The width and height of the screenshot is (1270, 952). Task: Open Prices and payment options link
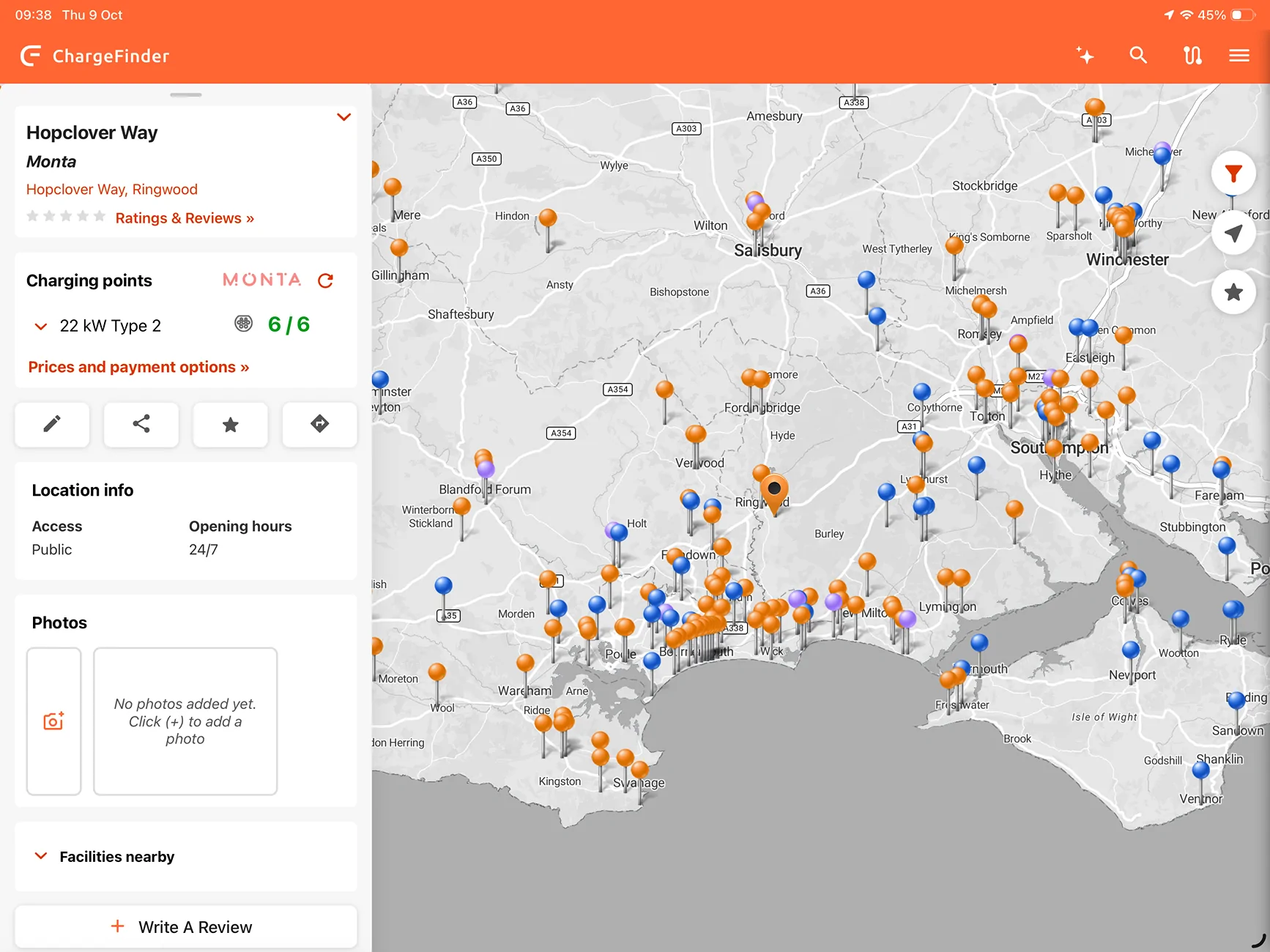click(138, 367)
